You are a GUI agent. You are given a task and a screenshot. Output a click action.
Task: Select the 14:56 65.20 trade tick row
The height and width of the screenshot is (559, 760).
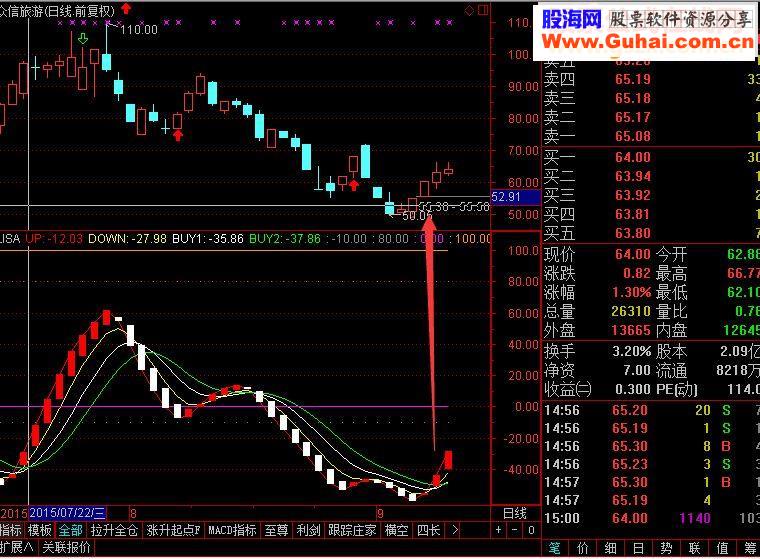650,411
